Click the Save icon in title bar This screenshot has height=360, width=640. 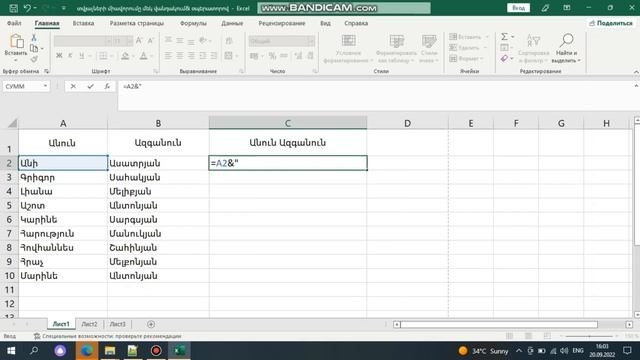click(13, 8)
